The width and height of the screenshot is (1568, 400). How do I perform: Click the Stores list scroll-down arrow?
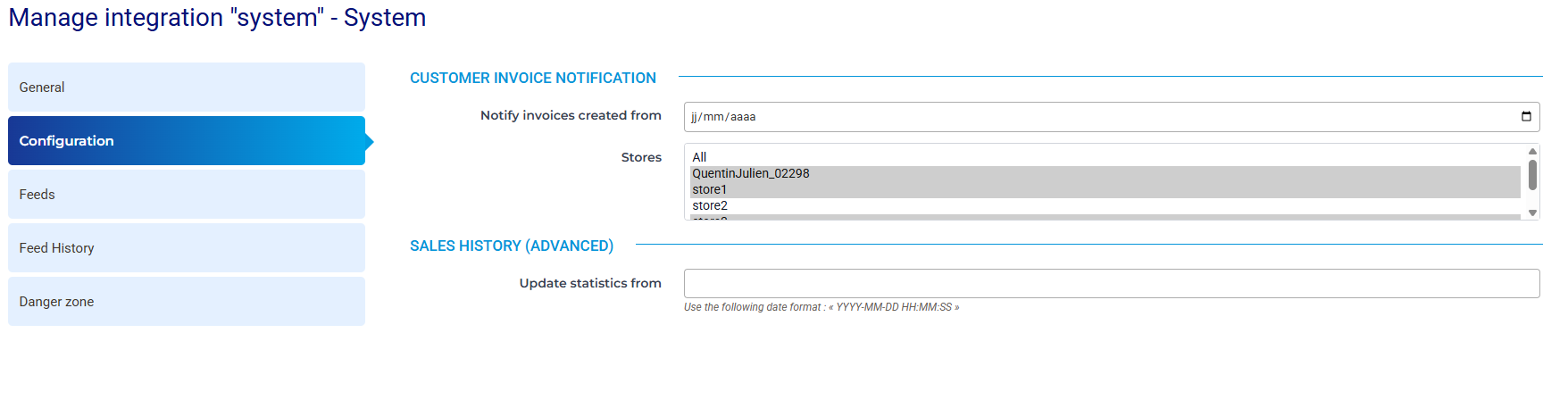(x=1532, y=212)
